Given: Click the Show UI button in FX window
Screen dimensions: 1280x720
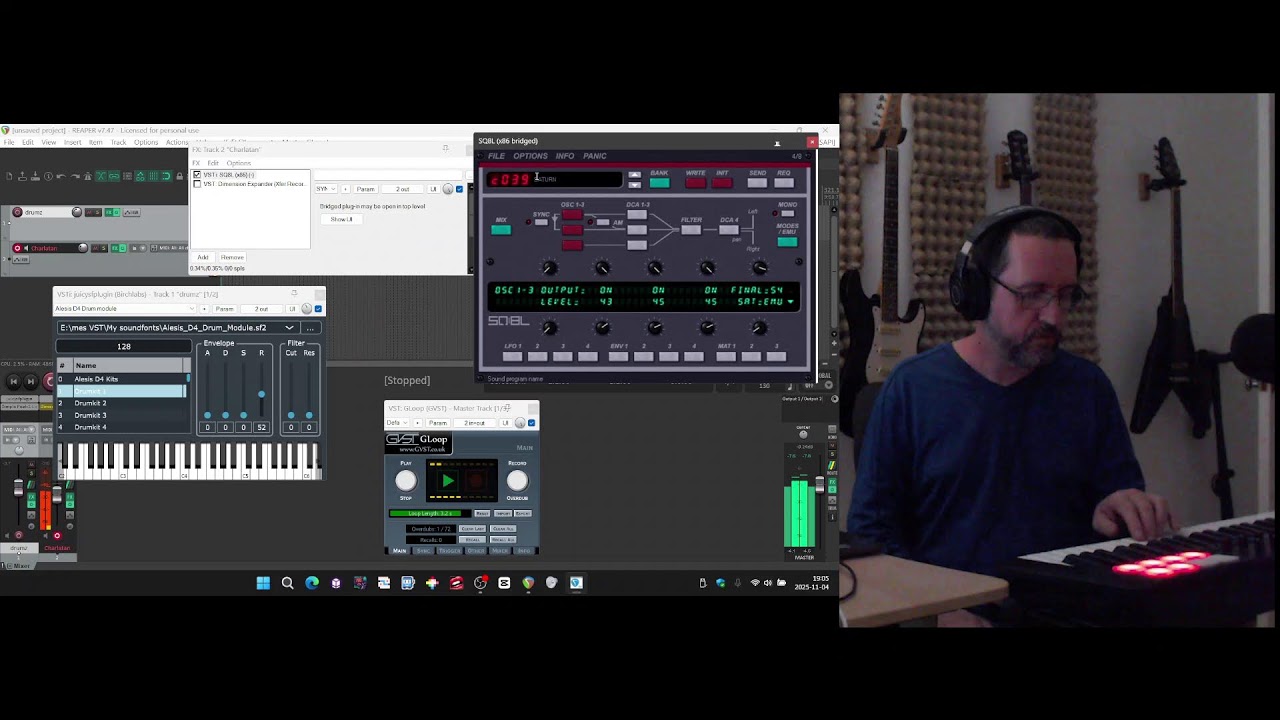Looking at the screenshot, I should click(x=341, y=219).
